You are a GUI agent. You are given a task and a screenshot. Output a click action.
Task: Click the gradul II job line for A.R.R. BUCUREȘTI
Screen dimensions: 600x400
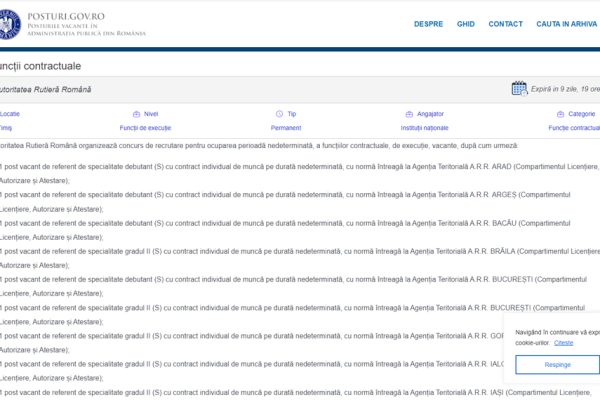293,315
